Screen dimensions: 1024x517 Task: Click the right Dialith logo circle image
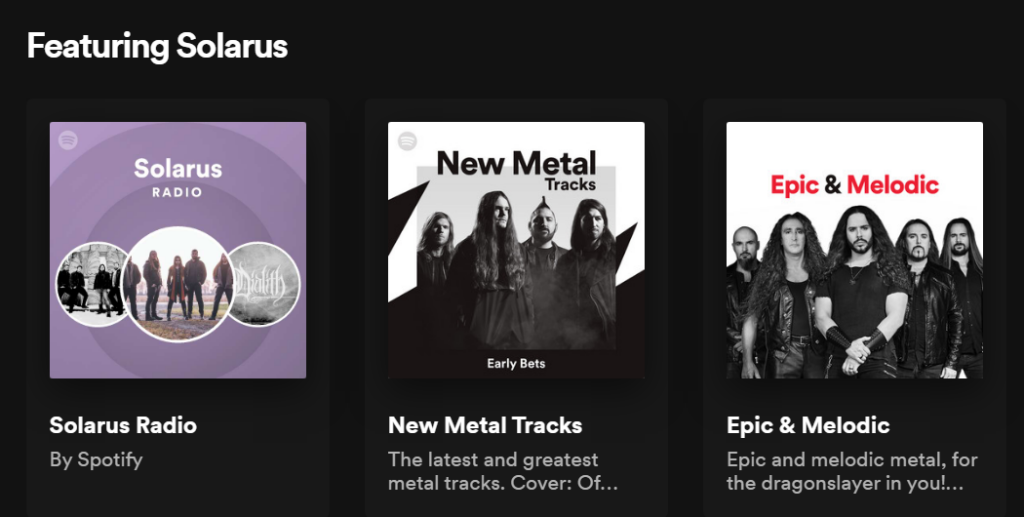(x=264, y=284)
